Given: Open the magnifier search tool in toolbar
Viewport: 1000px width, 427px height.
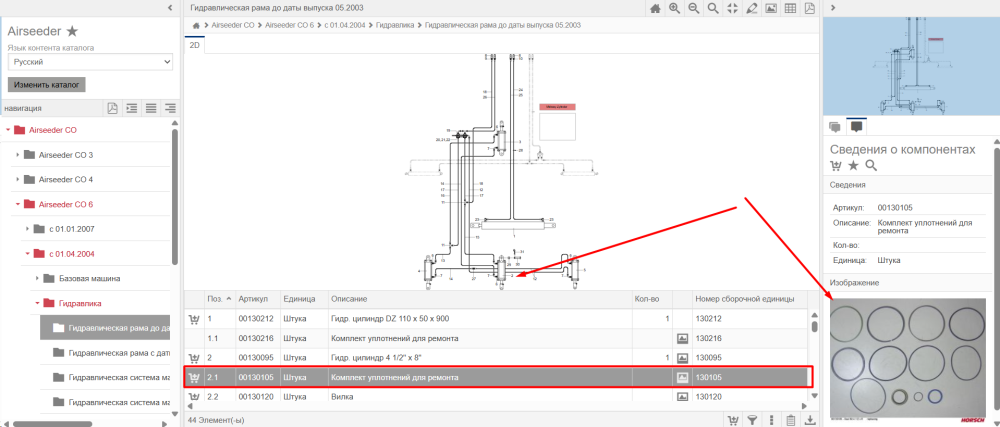Looking at the screenshot, I should pos(713,8).
